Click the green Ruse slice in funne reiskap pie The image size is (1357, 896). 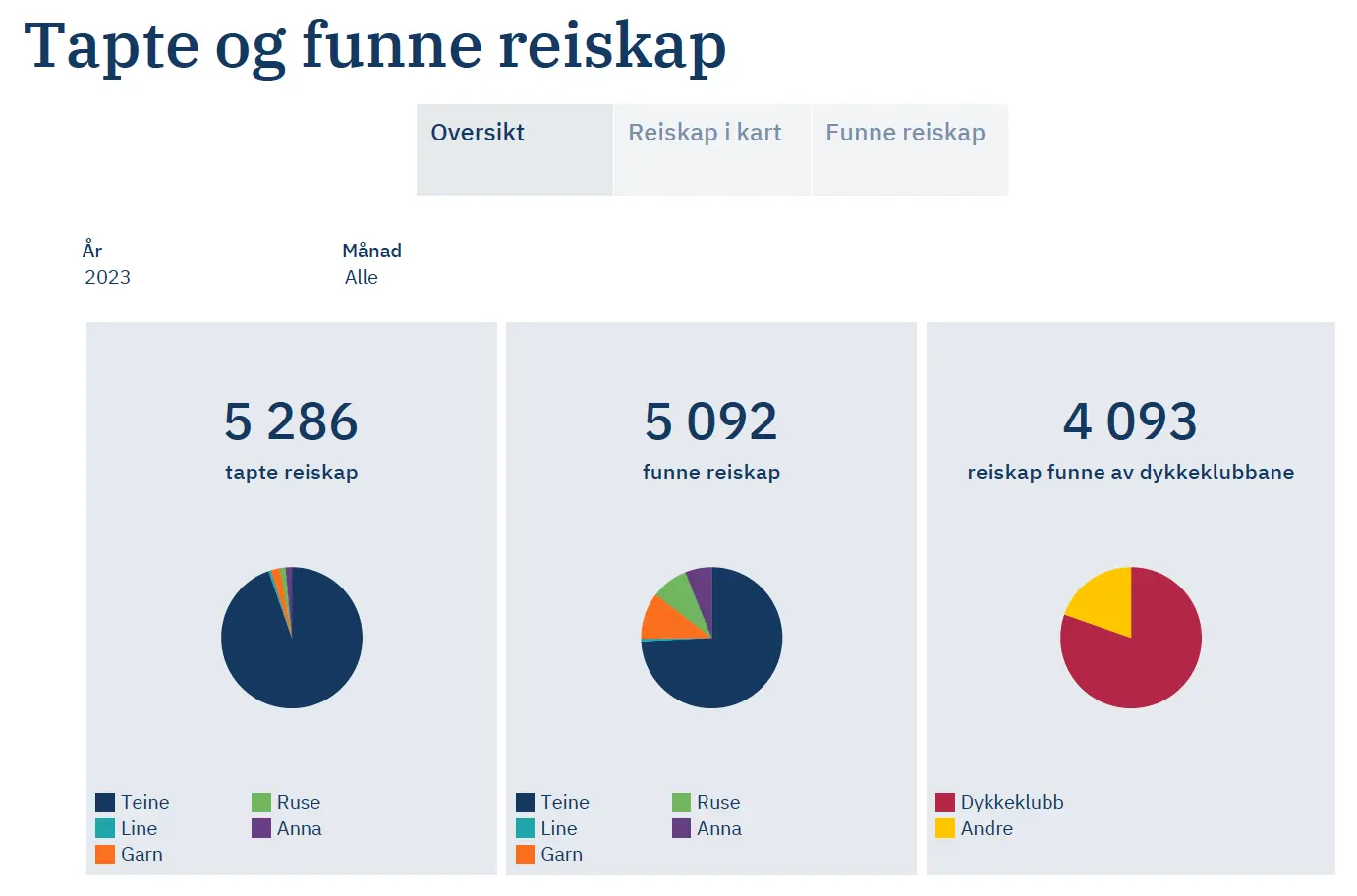click(x=678, y=592)
